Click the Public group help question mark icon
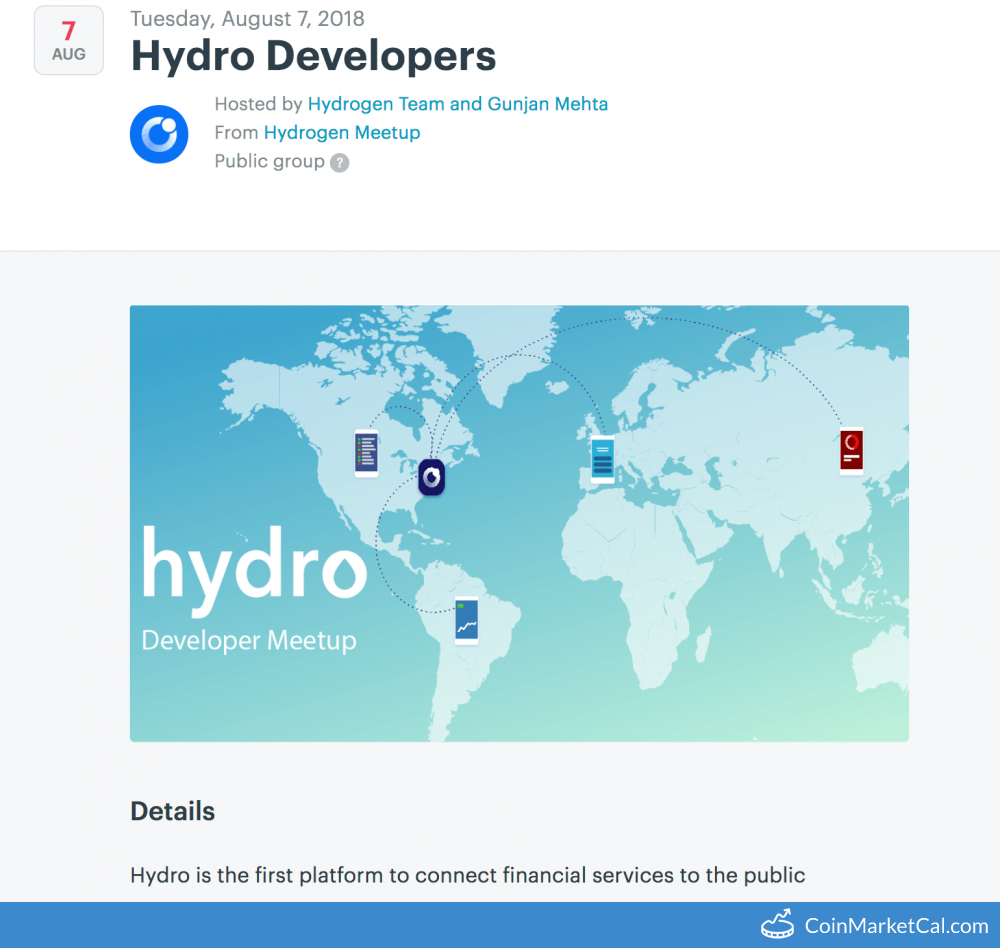The height and width of the screenshot is (948, 1000). [x=339, y=163]
